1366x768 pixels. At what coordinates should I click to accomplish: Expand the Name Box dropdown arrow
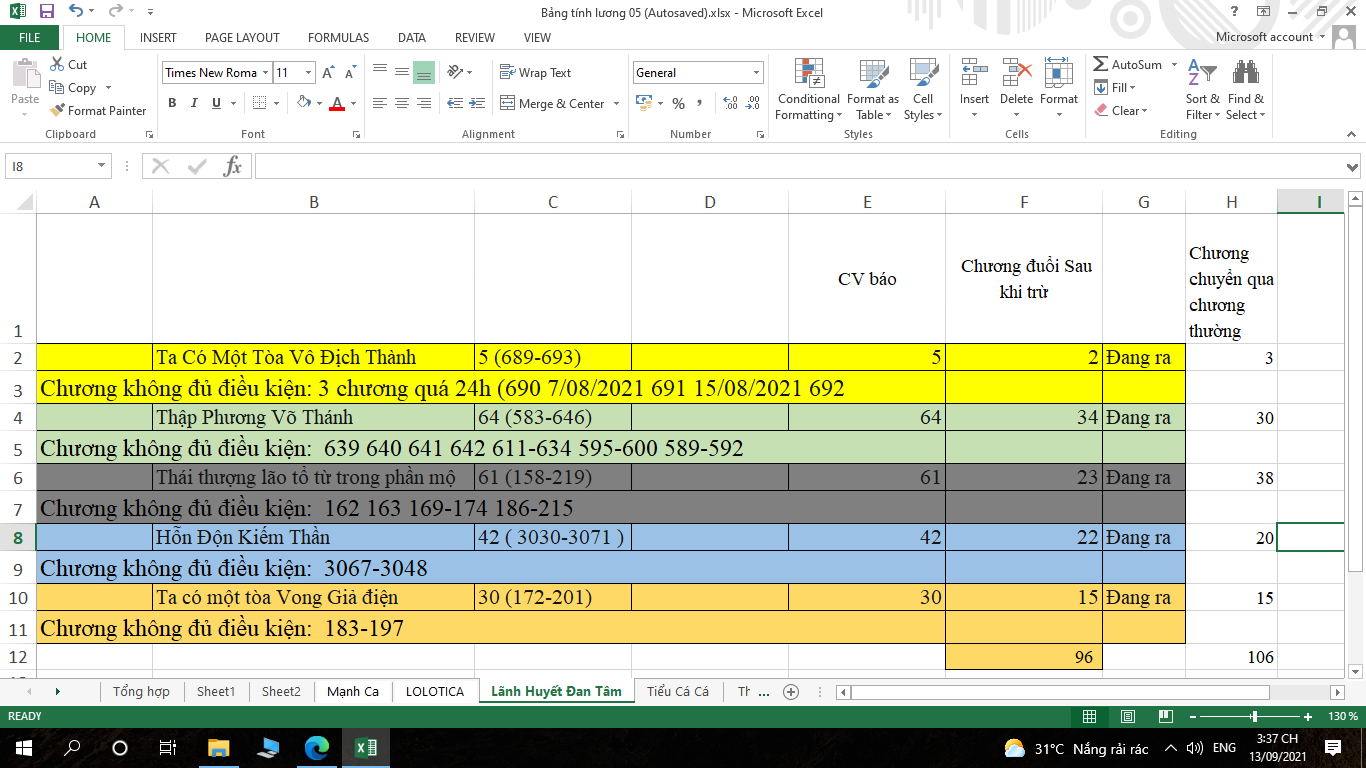[101, 167]
